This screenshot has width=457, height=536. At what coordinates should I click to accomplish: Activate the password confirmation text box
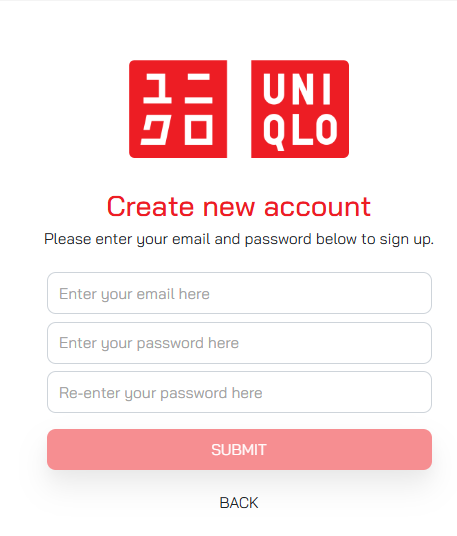tap(239, 392)
